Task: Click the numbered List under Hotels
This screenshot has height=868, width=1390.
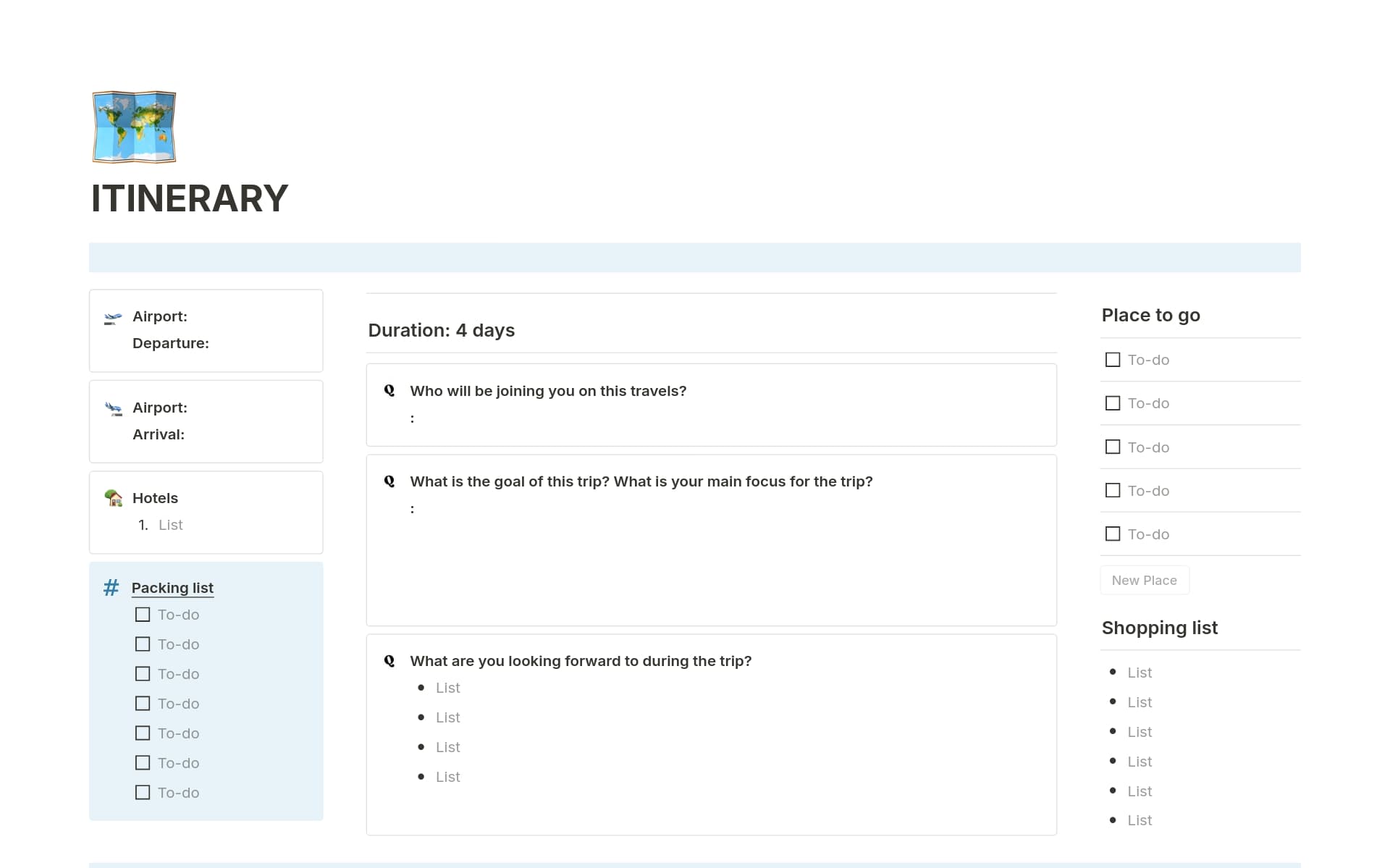Action: (171, 525)
